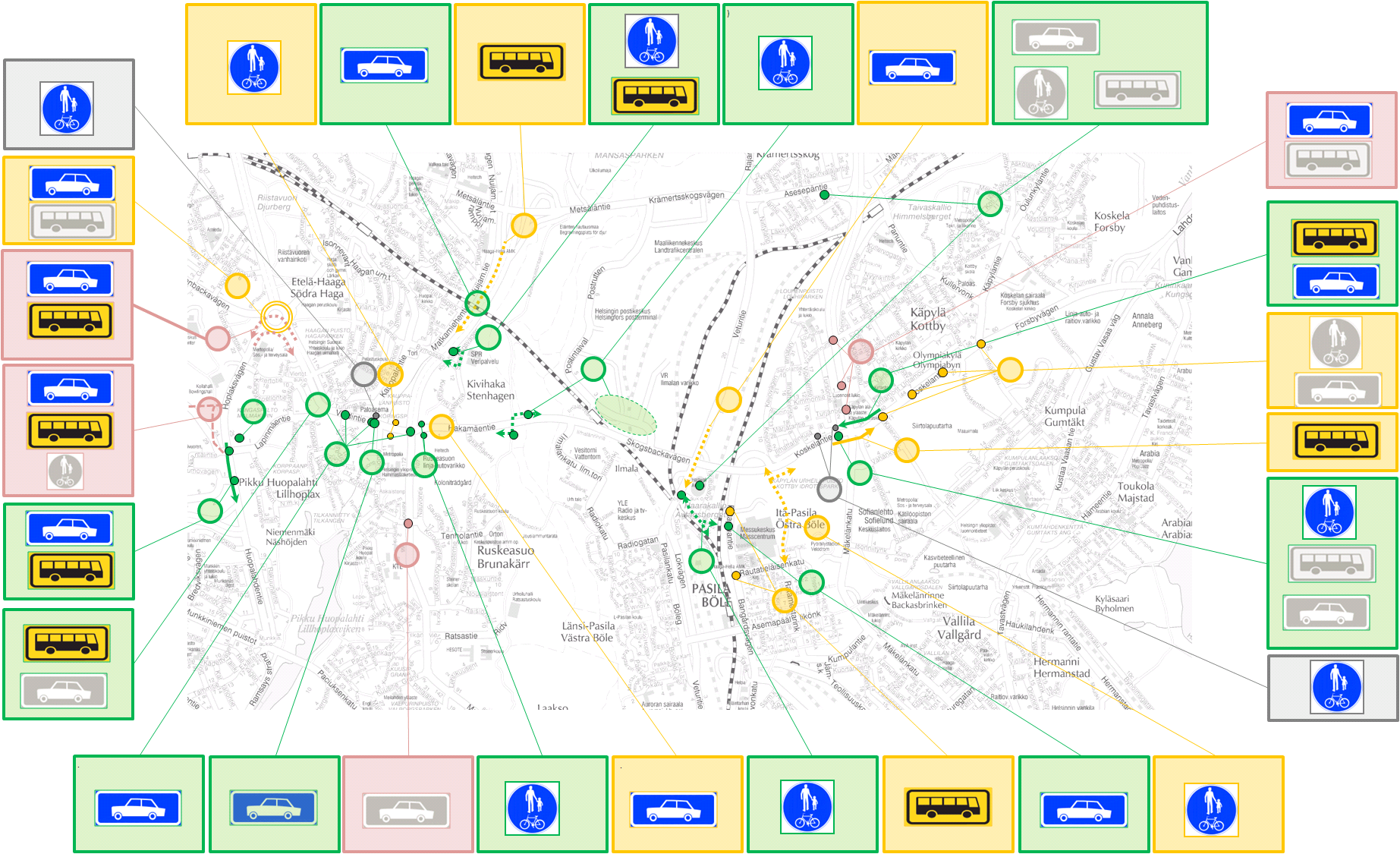Screen dimensions: 1400x854
Task: Click blue car in the pink three-sign box
Action: click(x=71, y=389)
